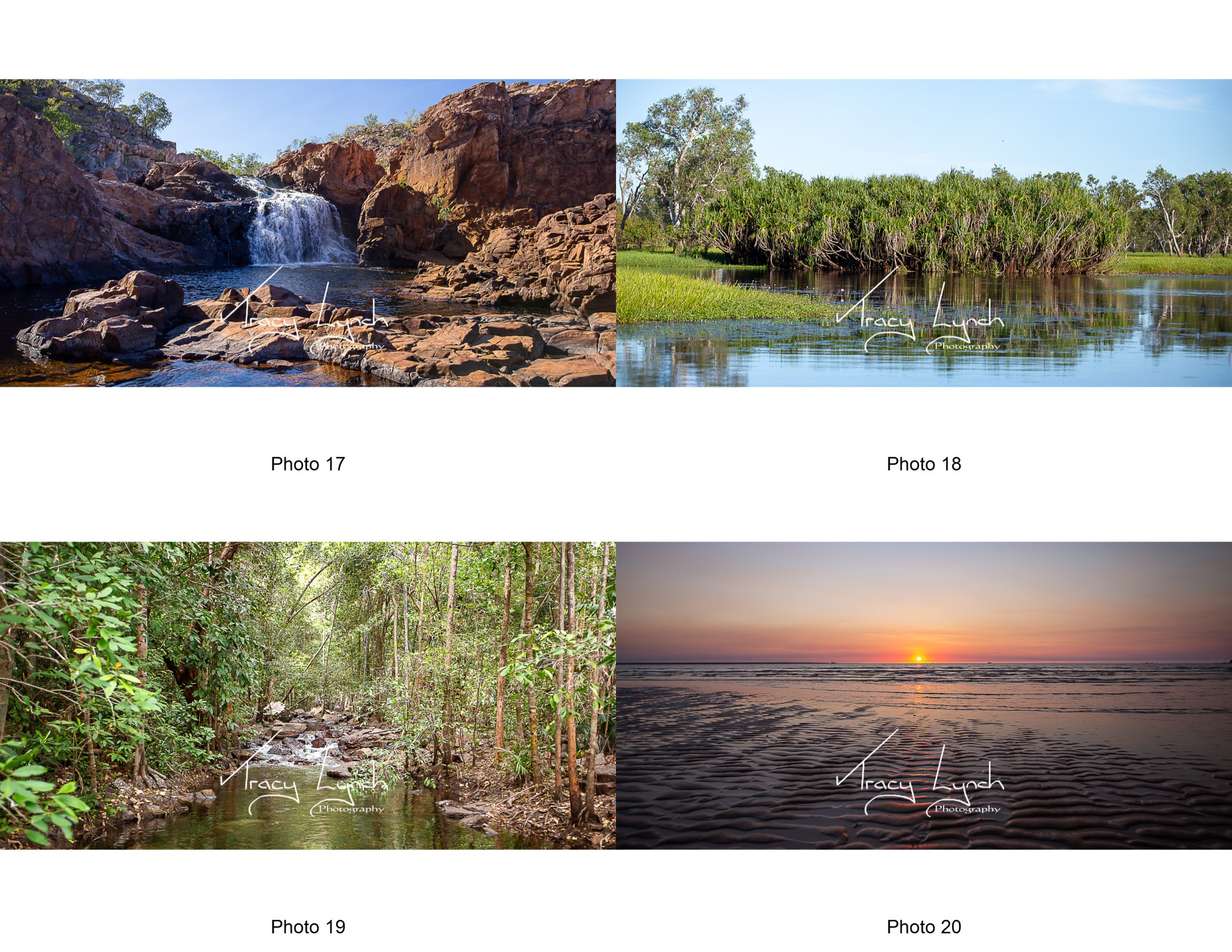Image resolution: width=1232 pixels, height=952 pixels.
Task: Click the setting sun in the sunset photo
Action: pos(918,658)
